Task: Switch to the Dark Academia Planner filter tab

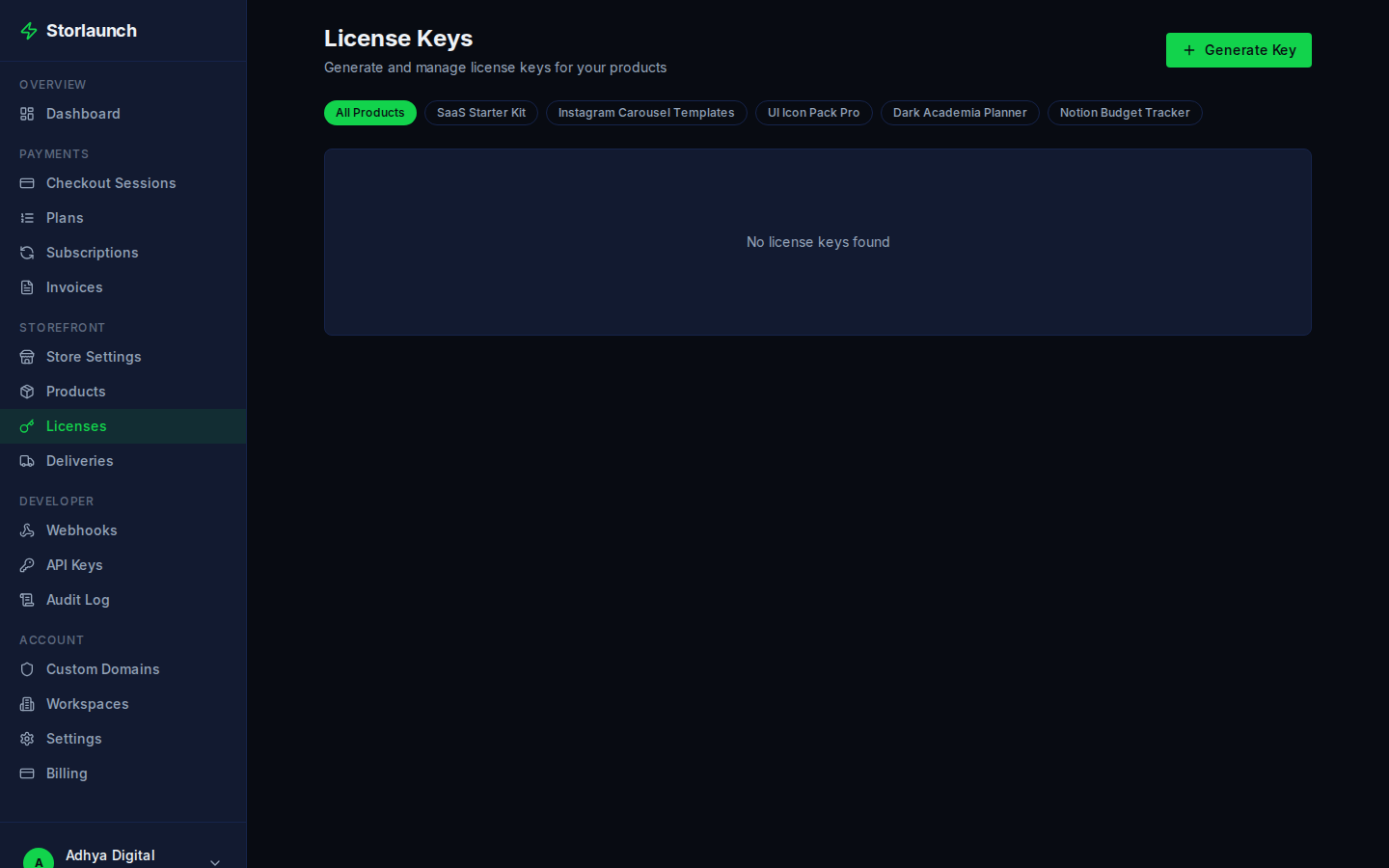Action: point(959,113)
